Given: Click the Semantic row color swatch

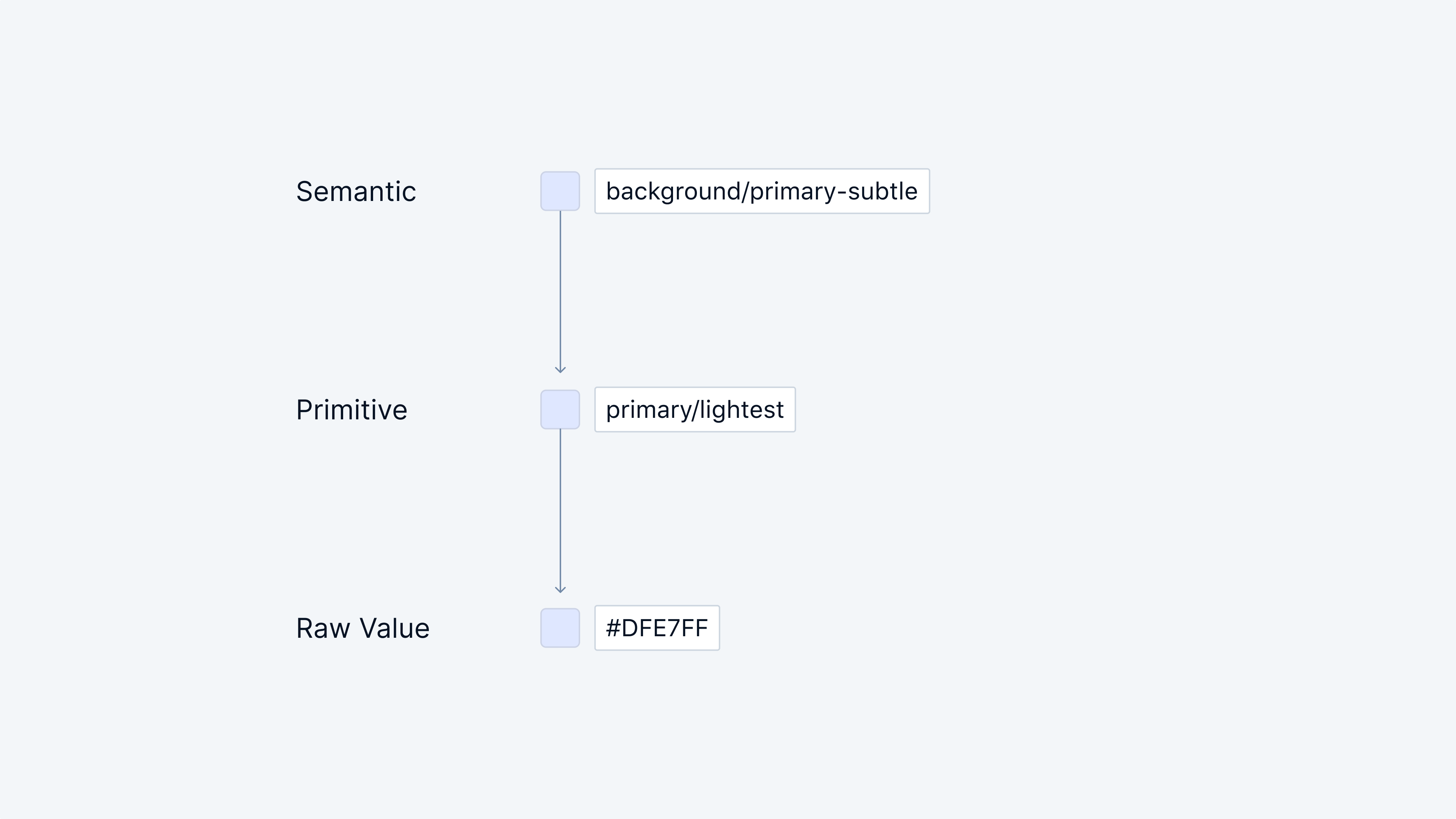Looking at the screenshot, I should coord(560,191).
